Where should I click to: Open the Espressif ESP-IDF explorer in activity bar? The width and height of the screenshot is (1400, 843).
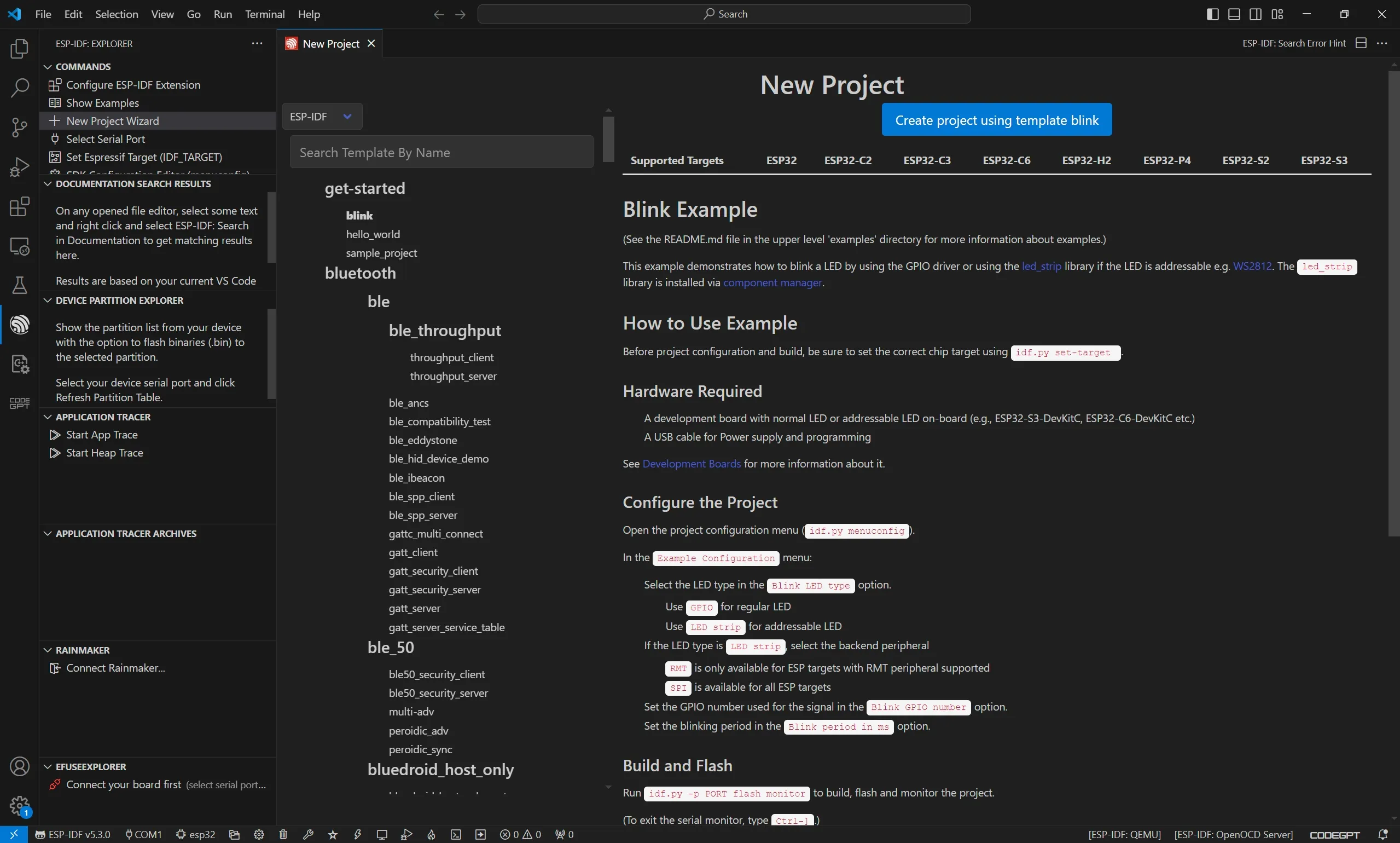point(19,325)
